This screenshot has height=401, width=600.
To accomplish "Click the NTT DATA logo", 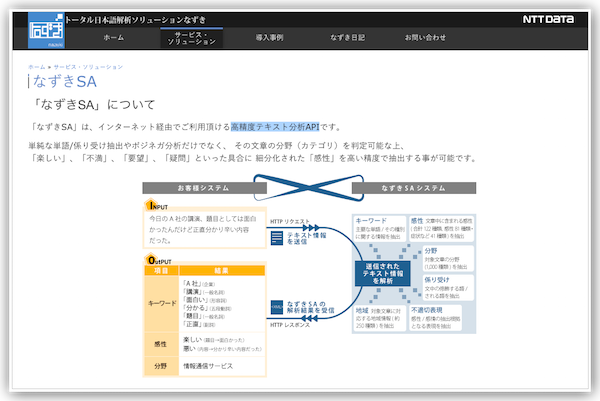I will 548,19.
